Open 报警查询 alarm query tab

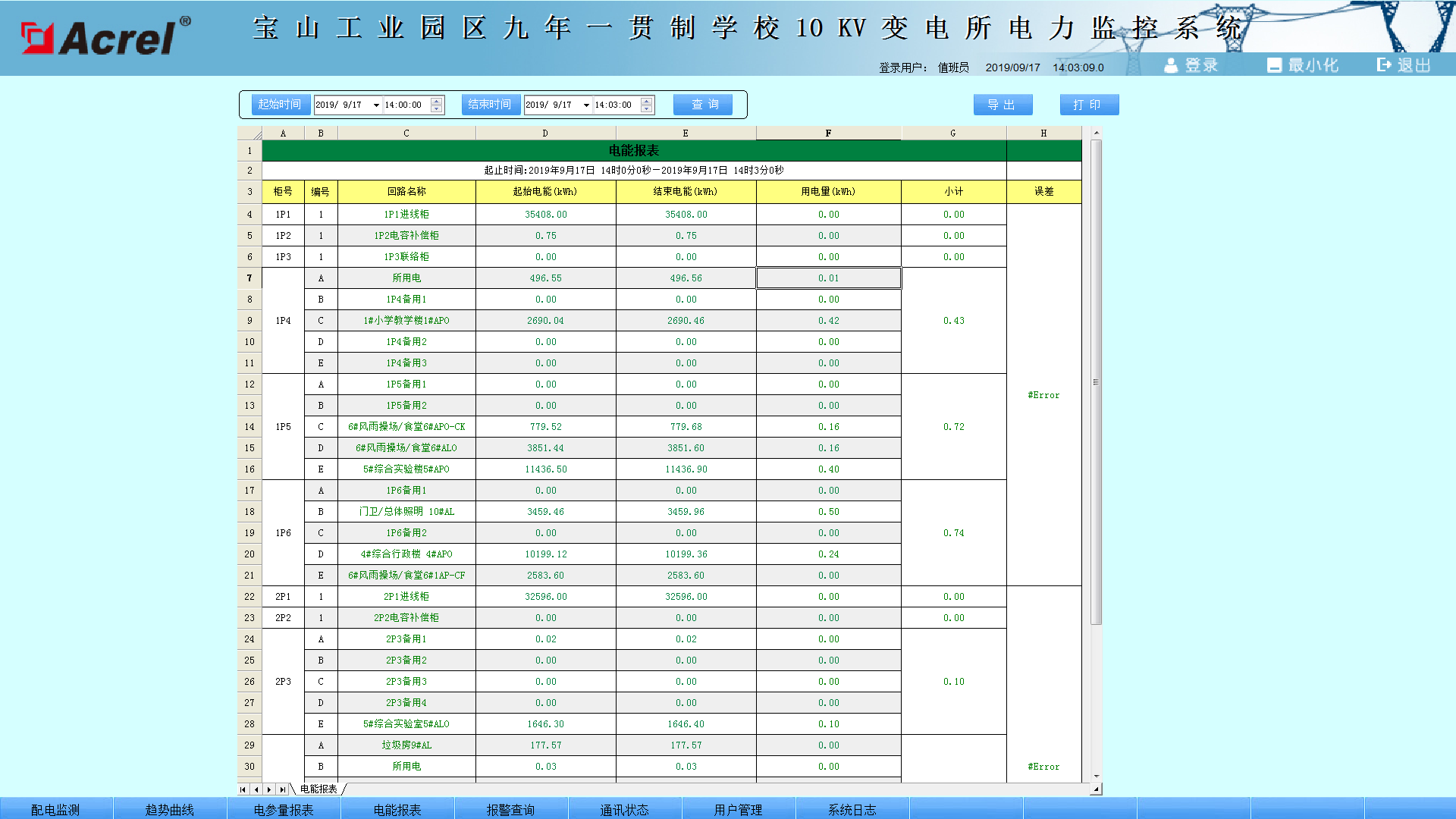pyautogui.click(x=511, y=809)
